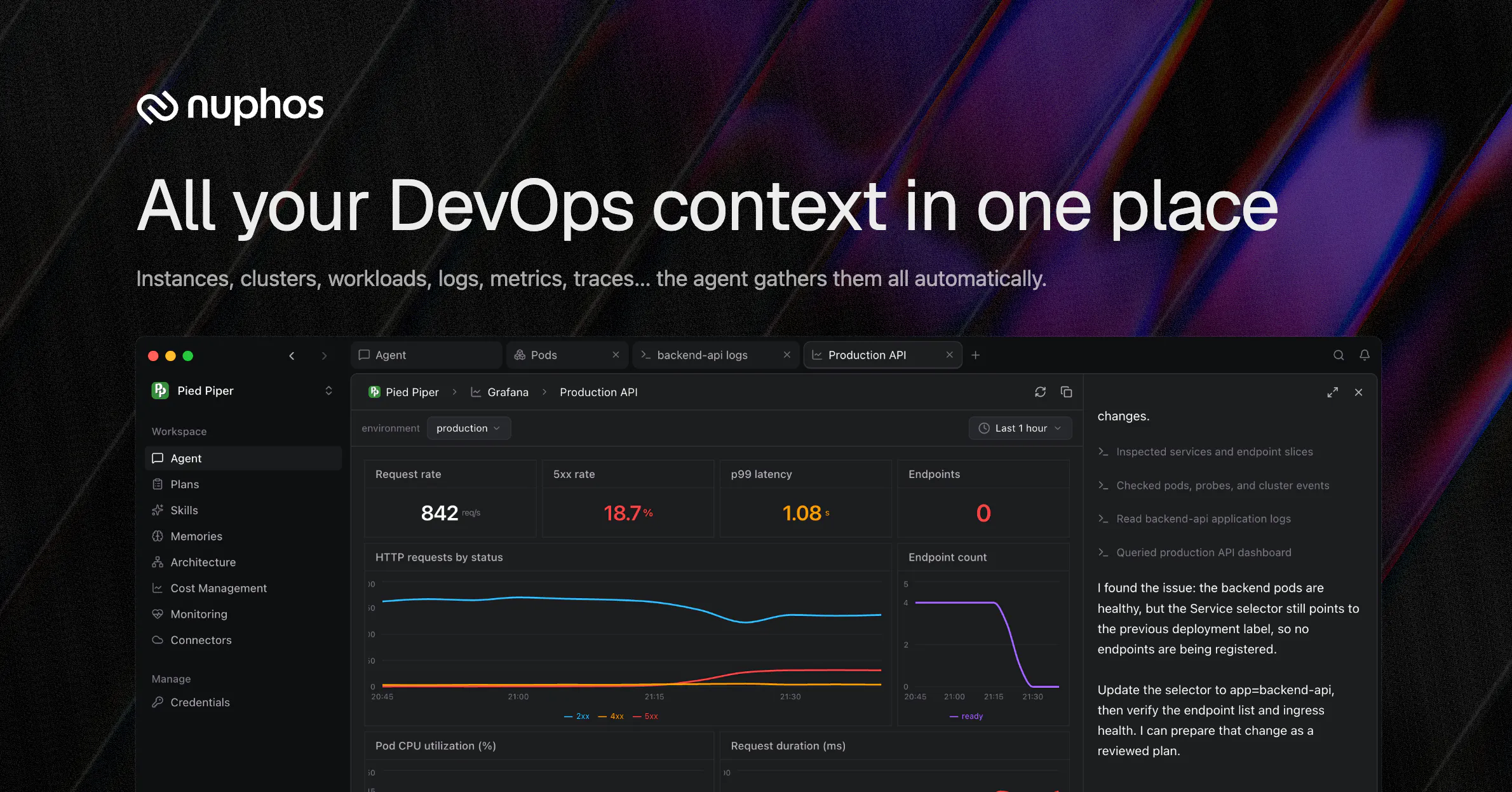Click the Architecture diagram icon
The height and width of the screenshot is (792, 1512).
[158, 563]
